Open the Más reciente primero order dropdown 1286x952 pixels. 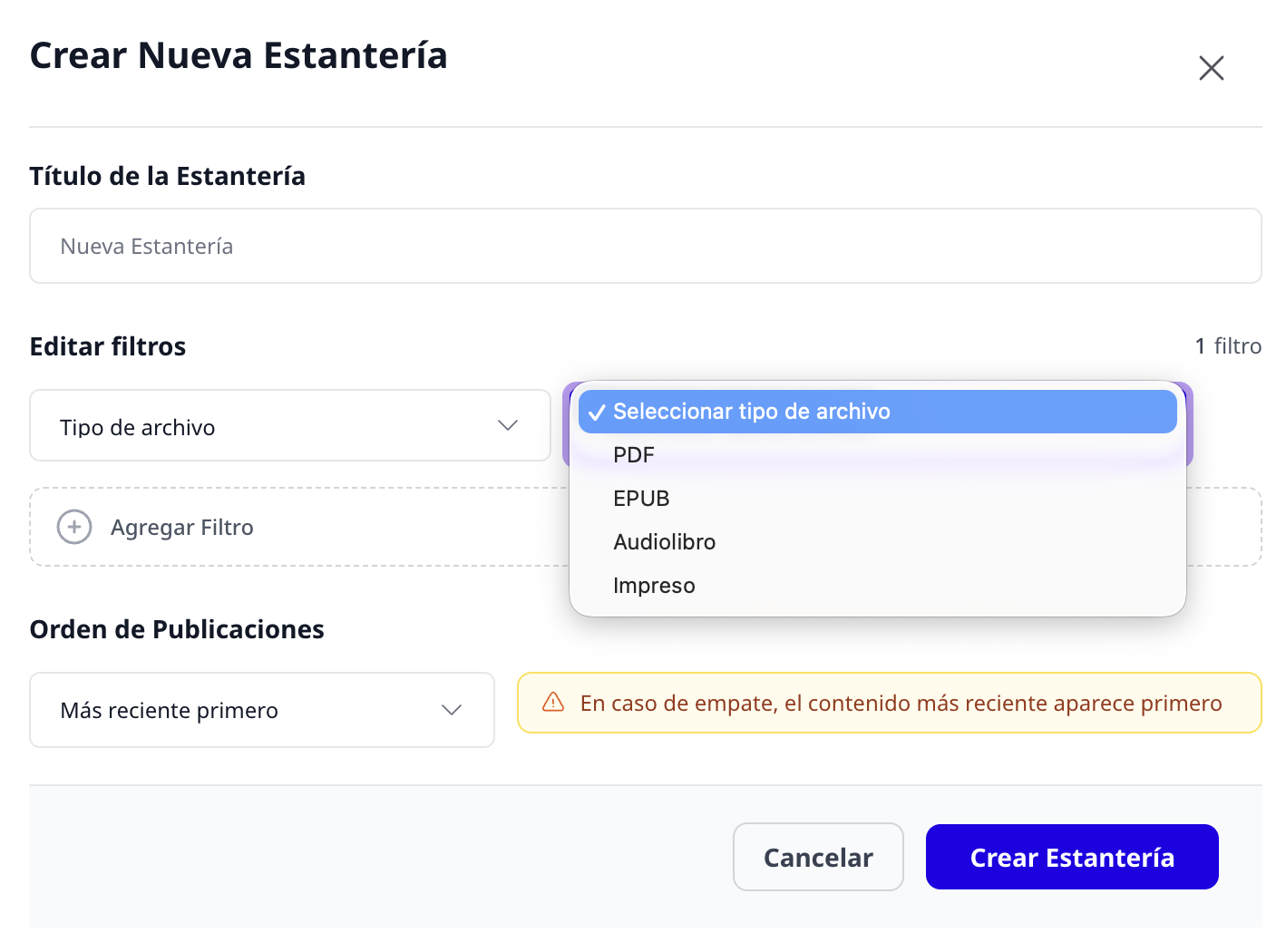pos(262,710)
